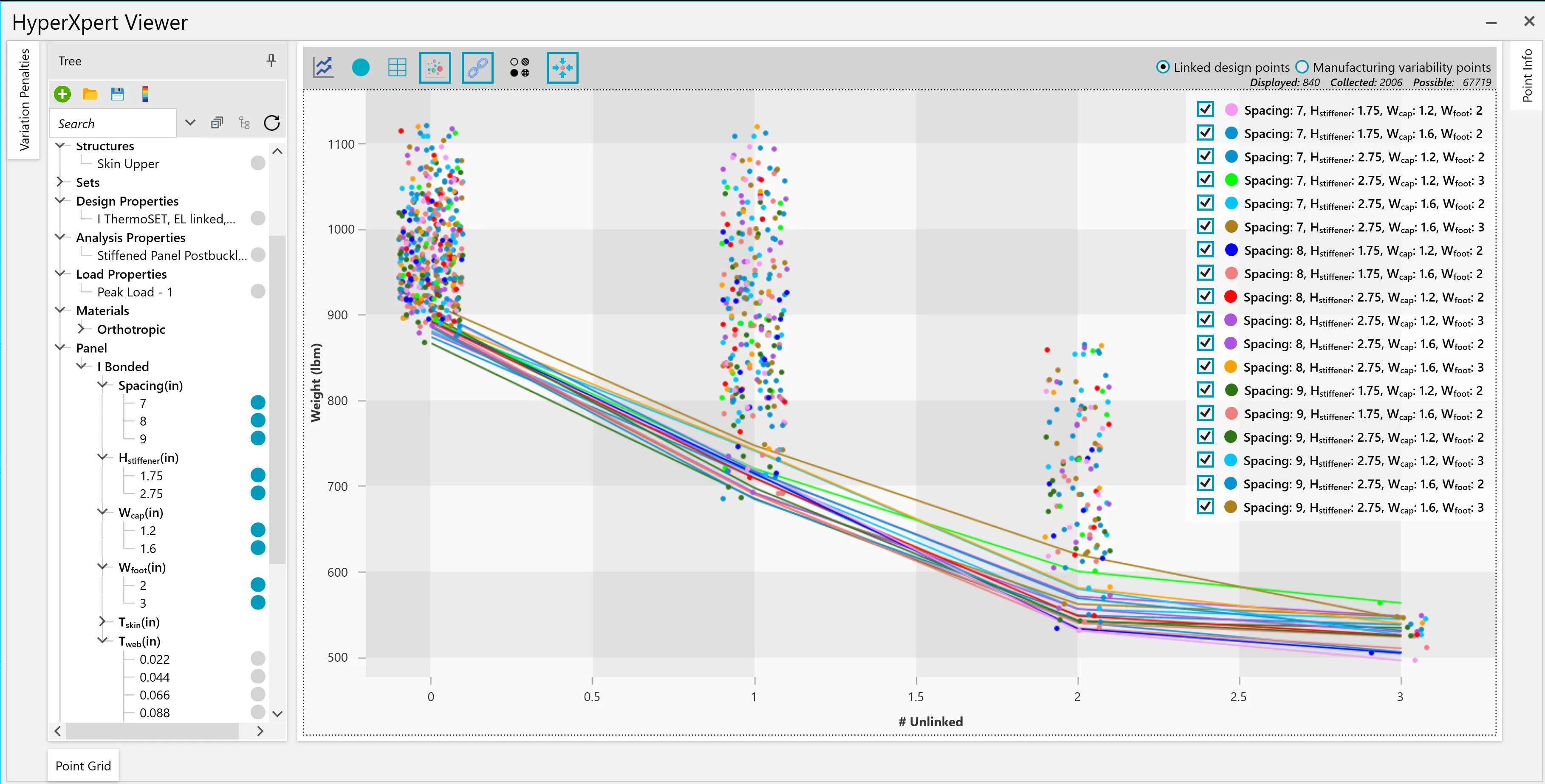Click the 'Weight (lbm)' axis label
1545x784 pixels.
pos(316,383)
